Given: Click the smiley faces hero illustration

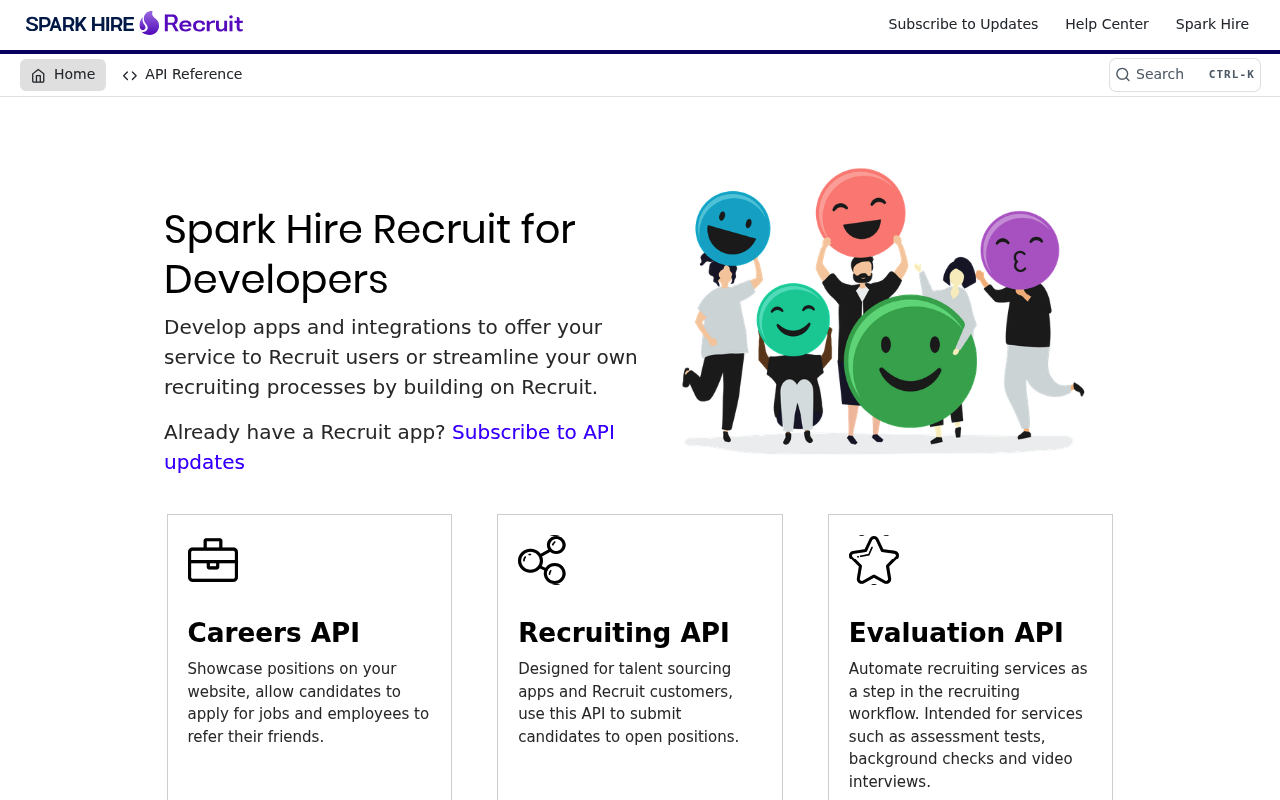Looking at the screenshot, I should pyautogui.click(x=882, y=310).
